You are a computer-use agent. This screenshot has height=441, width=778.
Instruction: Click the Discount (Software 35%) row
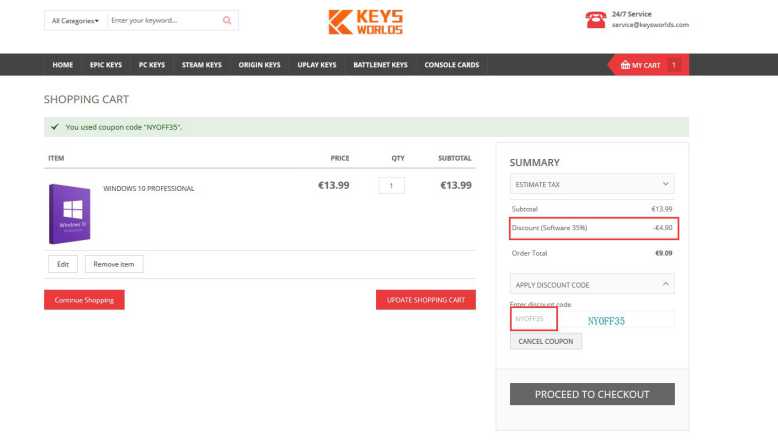tap(592, 228)
